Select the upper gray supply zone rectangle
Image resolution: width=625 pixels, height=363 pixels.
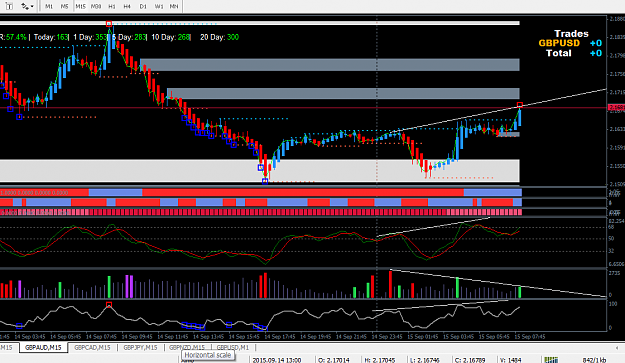tap(330, 65)
